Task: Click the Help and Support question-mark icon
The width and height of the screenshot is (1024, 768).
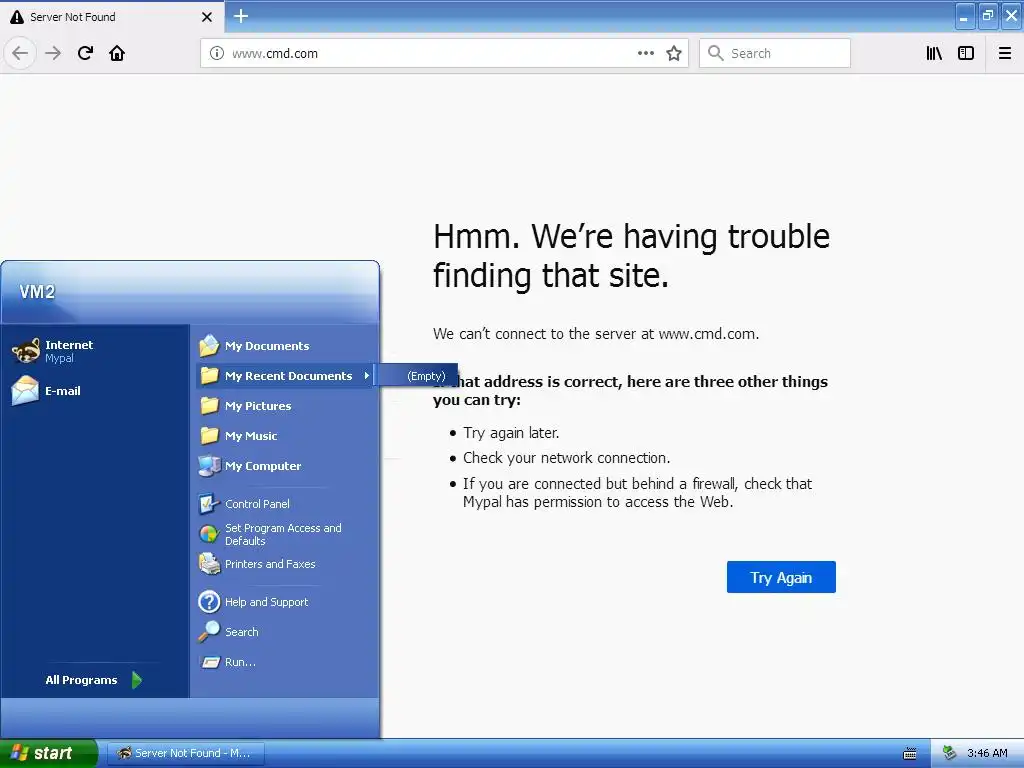Action: (x=209, y=601)
